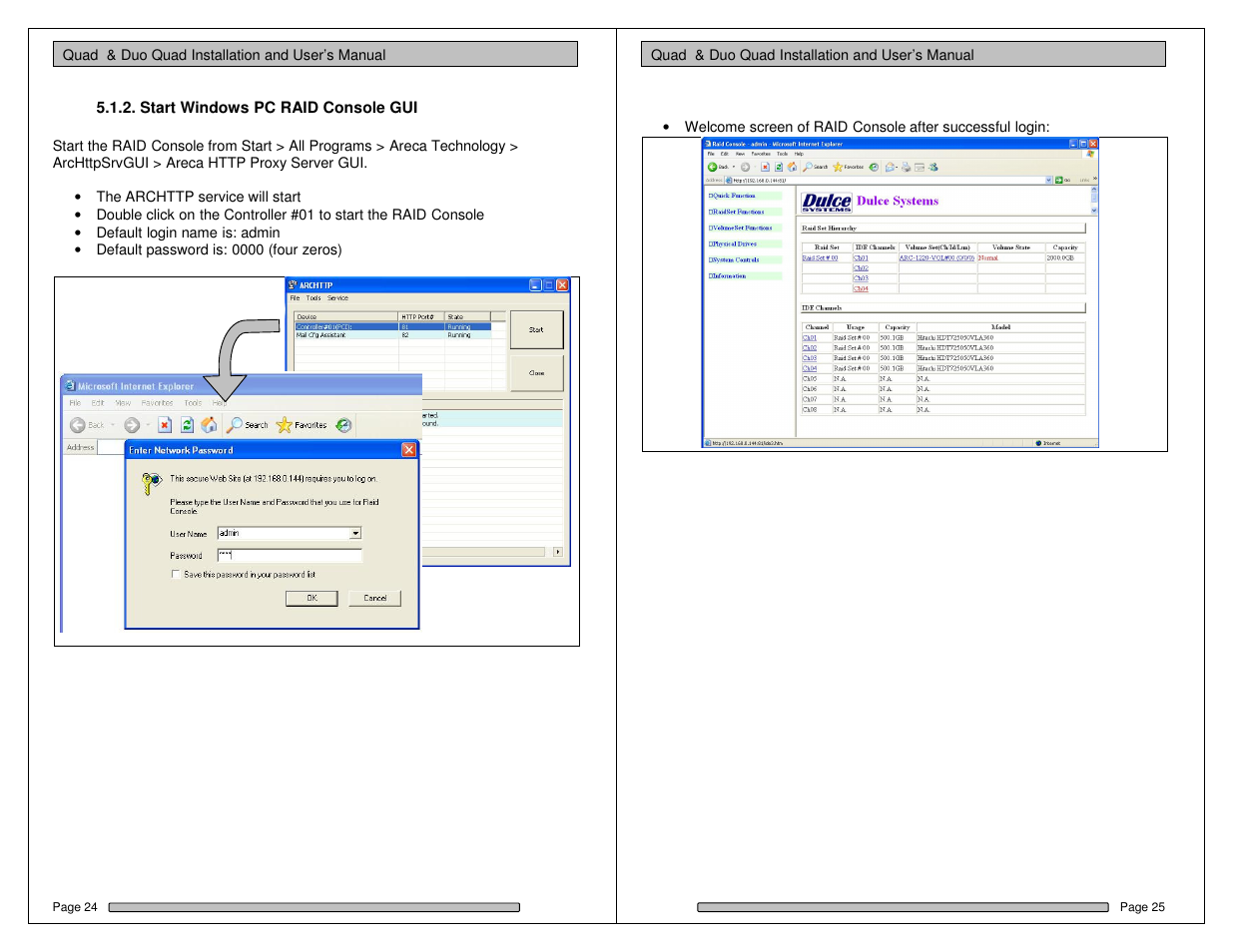Open address bar dropdown in the Raid Console browser

pyautogui.click(x=1048, y=180)
